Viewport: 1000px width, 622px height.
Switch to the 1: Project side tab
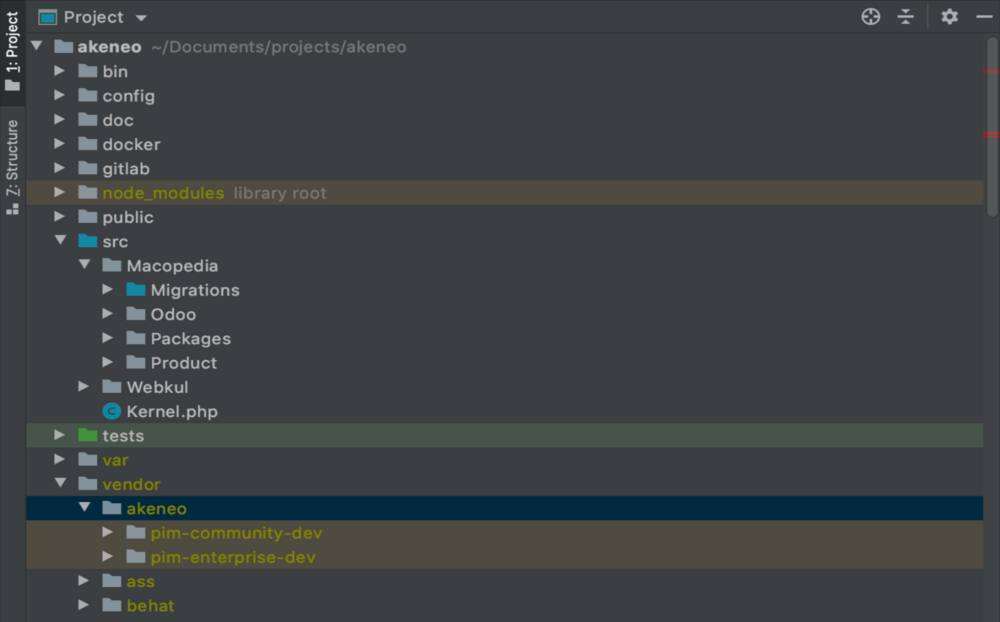click(x=12, y=50)
